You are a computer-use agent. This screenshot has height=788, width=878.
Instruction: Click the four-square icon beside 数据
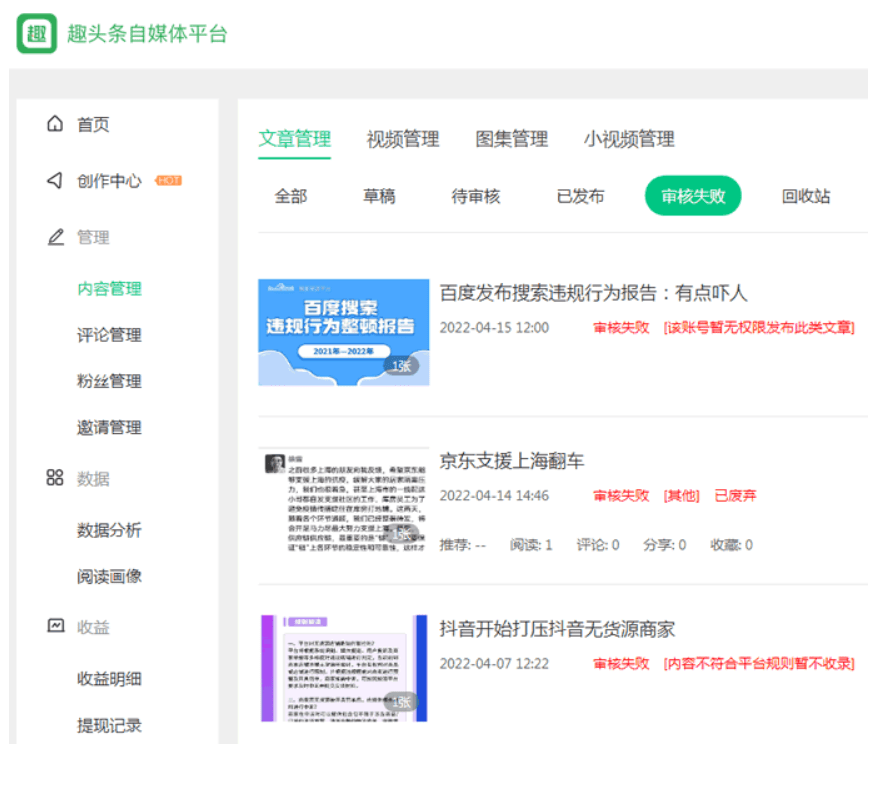point(55,478)
